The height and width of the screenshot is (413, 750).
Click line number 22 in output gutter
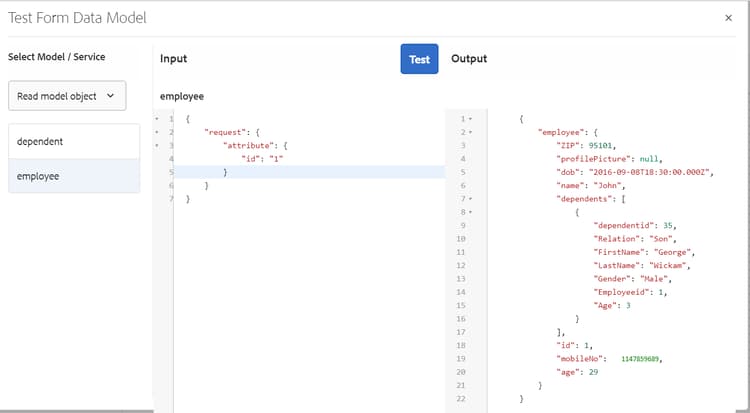459,398
